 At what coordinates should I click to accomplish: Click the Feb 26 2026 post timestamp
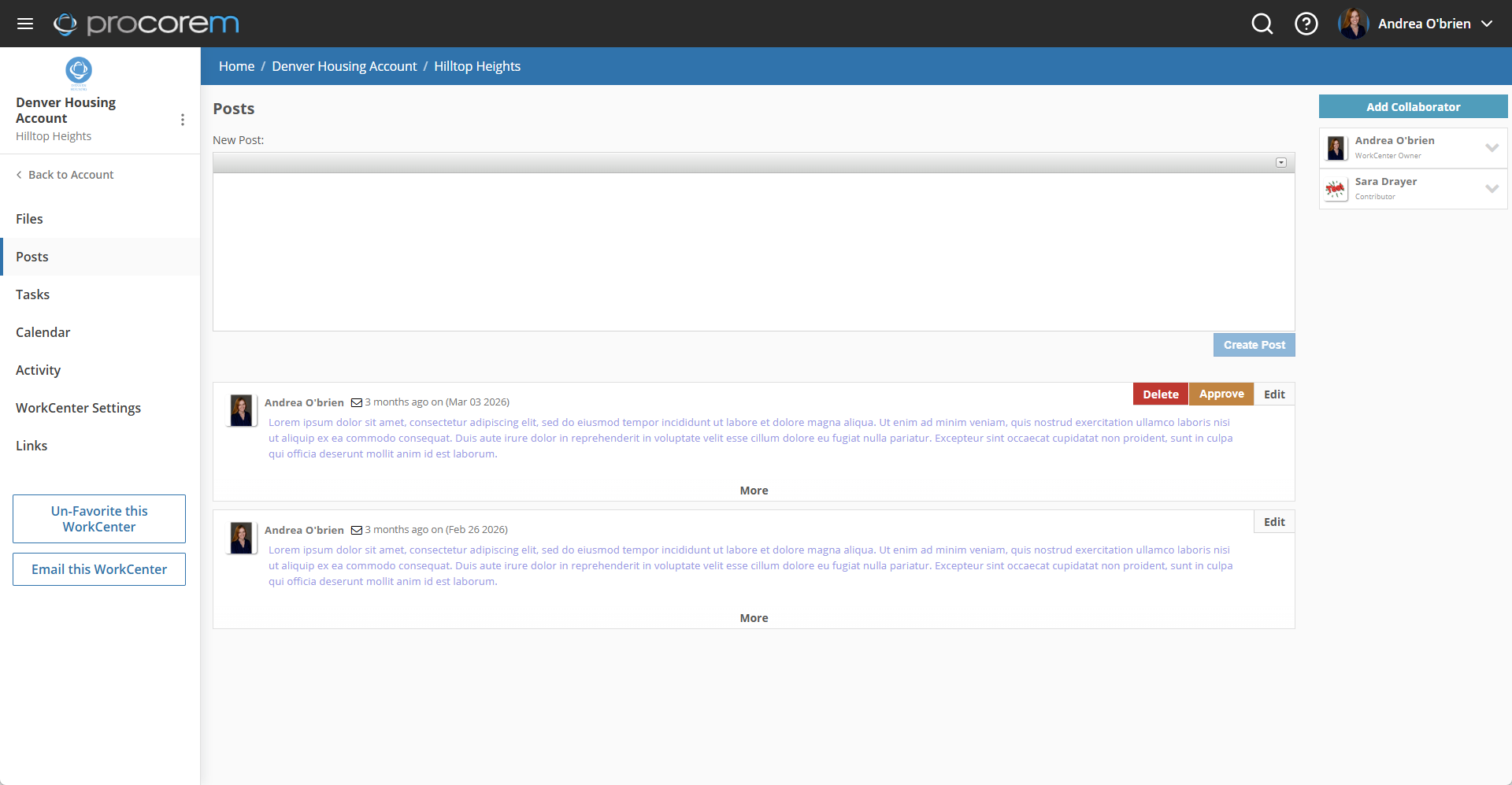436,529
